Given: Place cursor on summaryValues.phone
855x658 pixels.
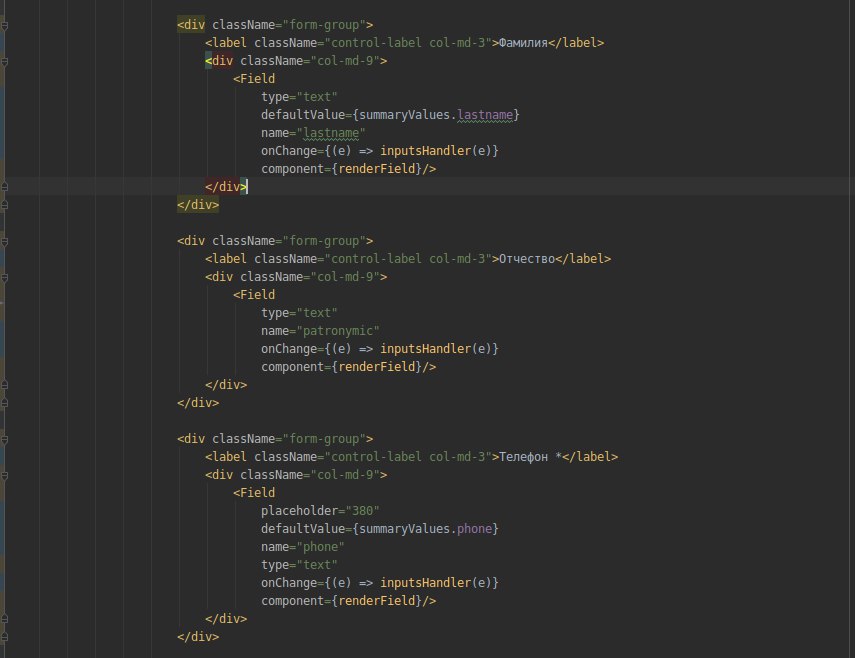Looking at the screenshot, I should (x=425, y=528).
